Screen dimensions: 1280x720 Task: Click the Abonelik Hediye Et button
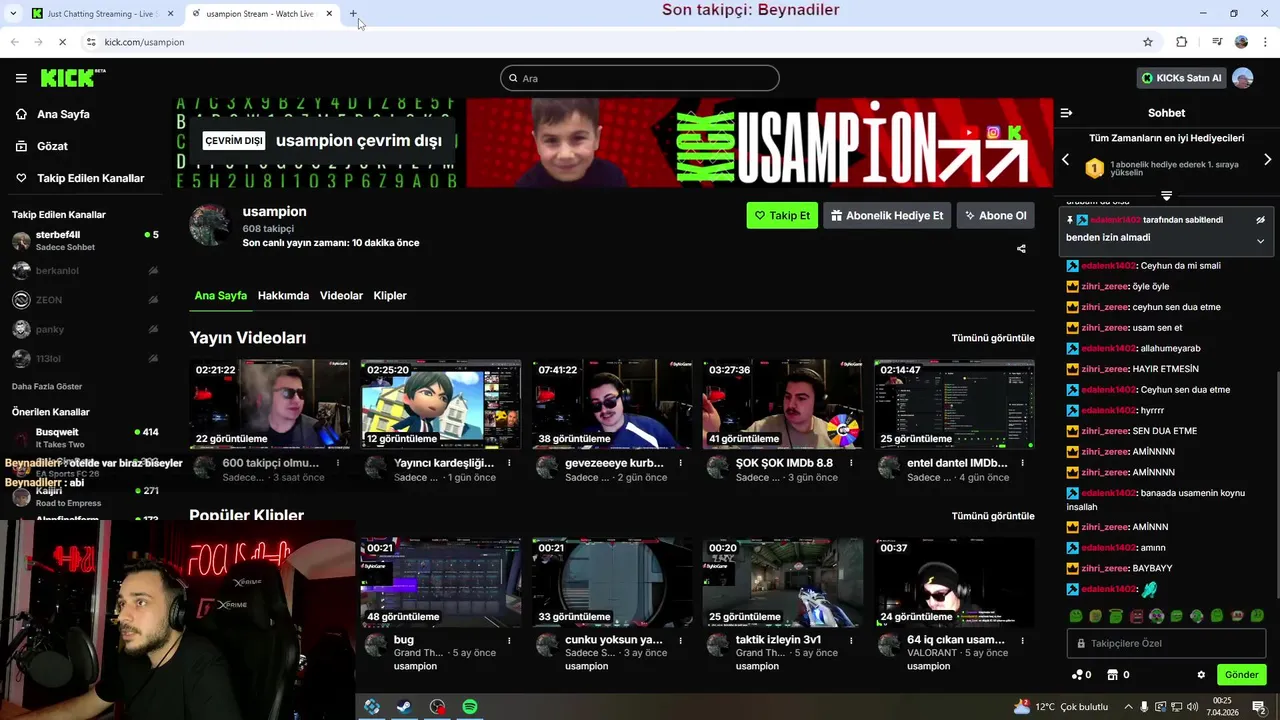point(887,215)
